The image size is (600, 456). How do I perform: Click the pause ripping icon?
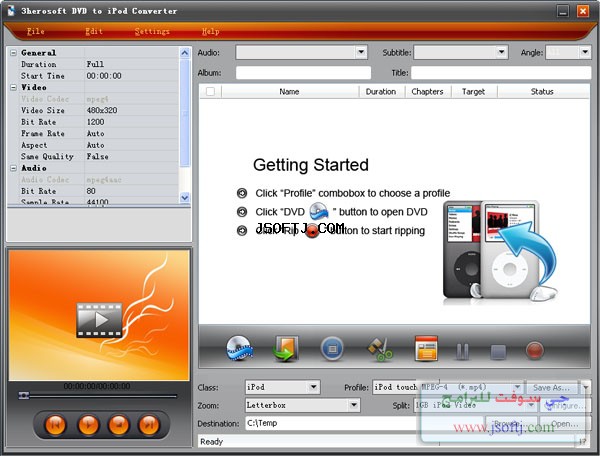[462, 351]
